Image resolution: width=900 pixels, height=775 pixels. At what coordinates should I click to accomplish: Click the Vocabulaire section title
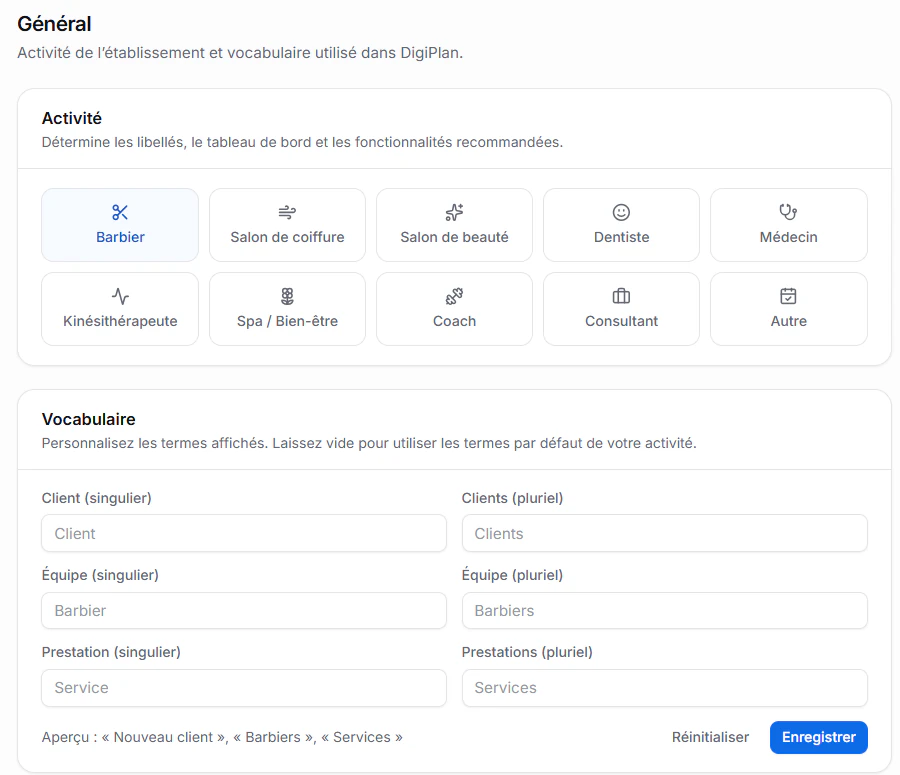click(88, 419)
